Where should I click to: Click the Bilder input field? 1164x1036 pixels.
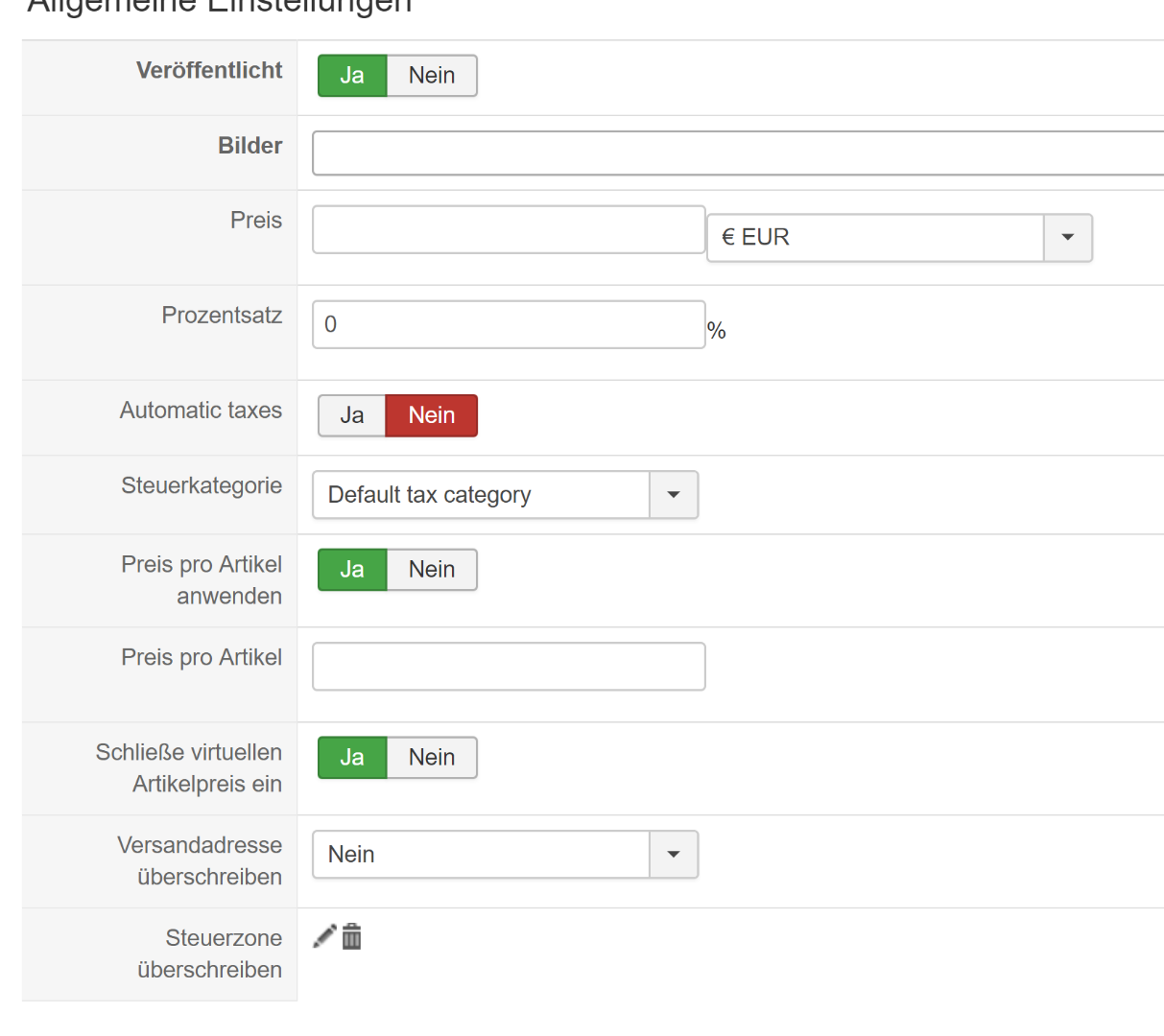[x=737, y=153]
